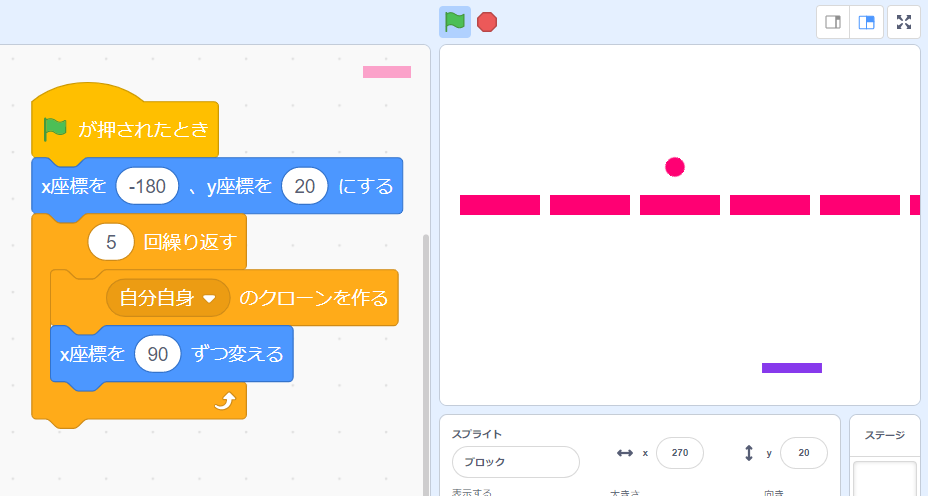Click sprite y position field 20
The height and width of the screenshot is (496, 928).
click(804, 453)
